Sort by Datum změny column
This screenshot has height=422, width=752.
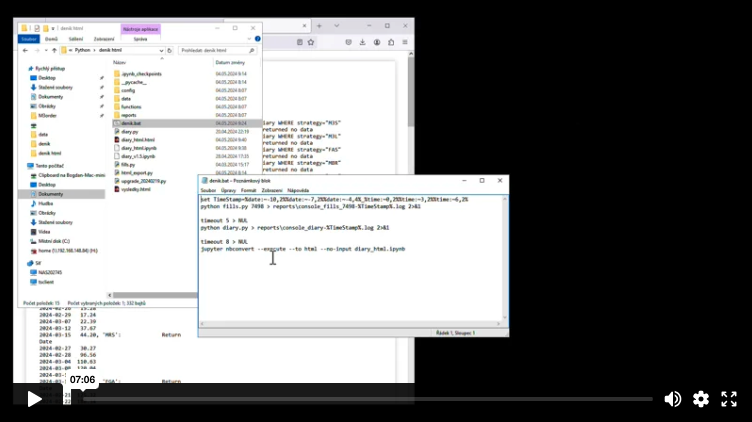229,62
